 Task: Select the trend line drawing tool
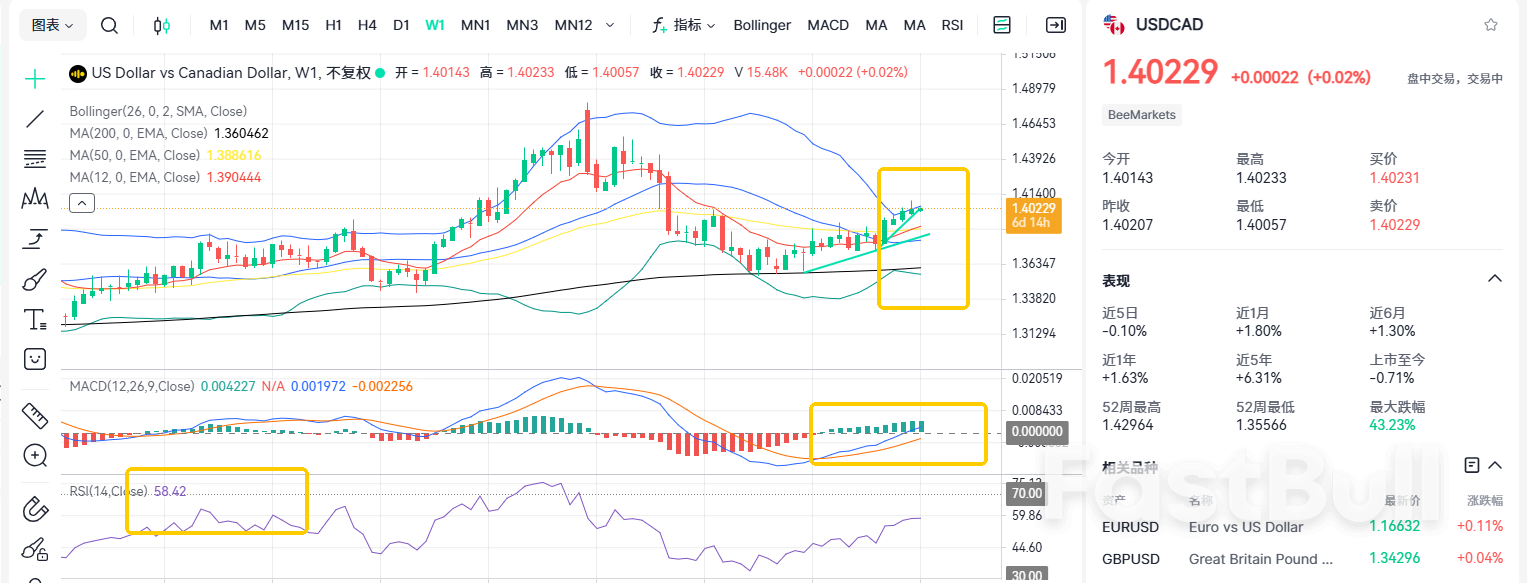coord(35,119)
